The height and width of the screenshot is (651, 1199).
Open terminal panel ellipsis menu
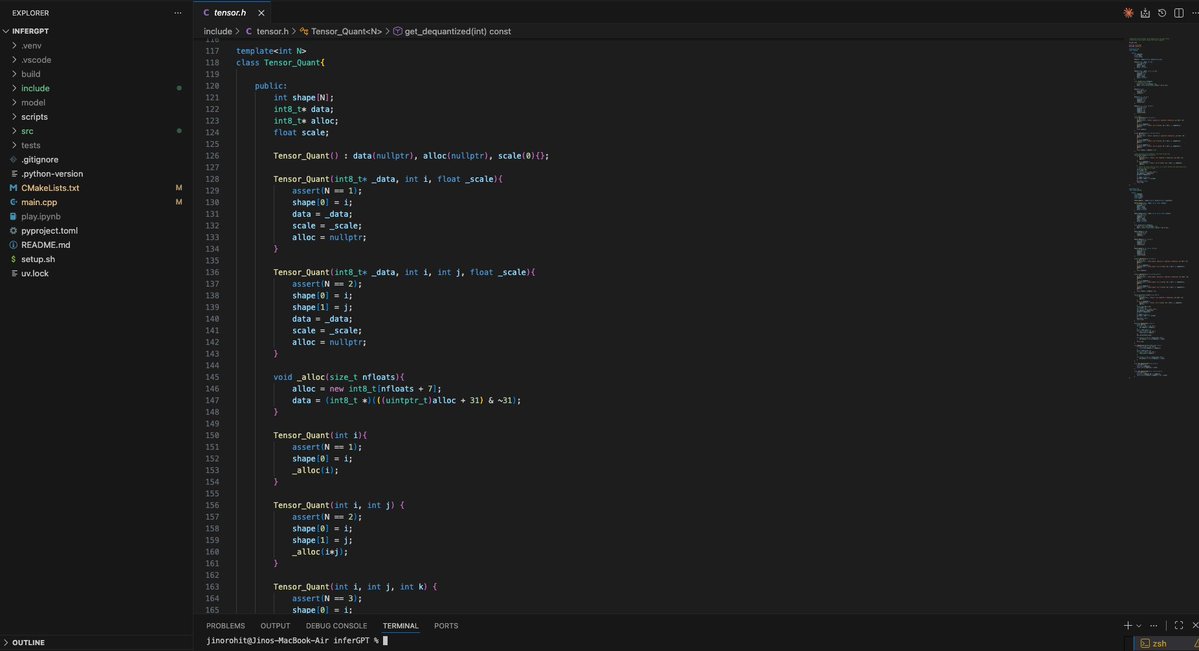(1153, 626)
